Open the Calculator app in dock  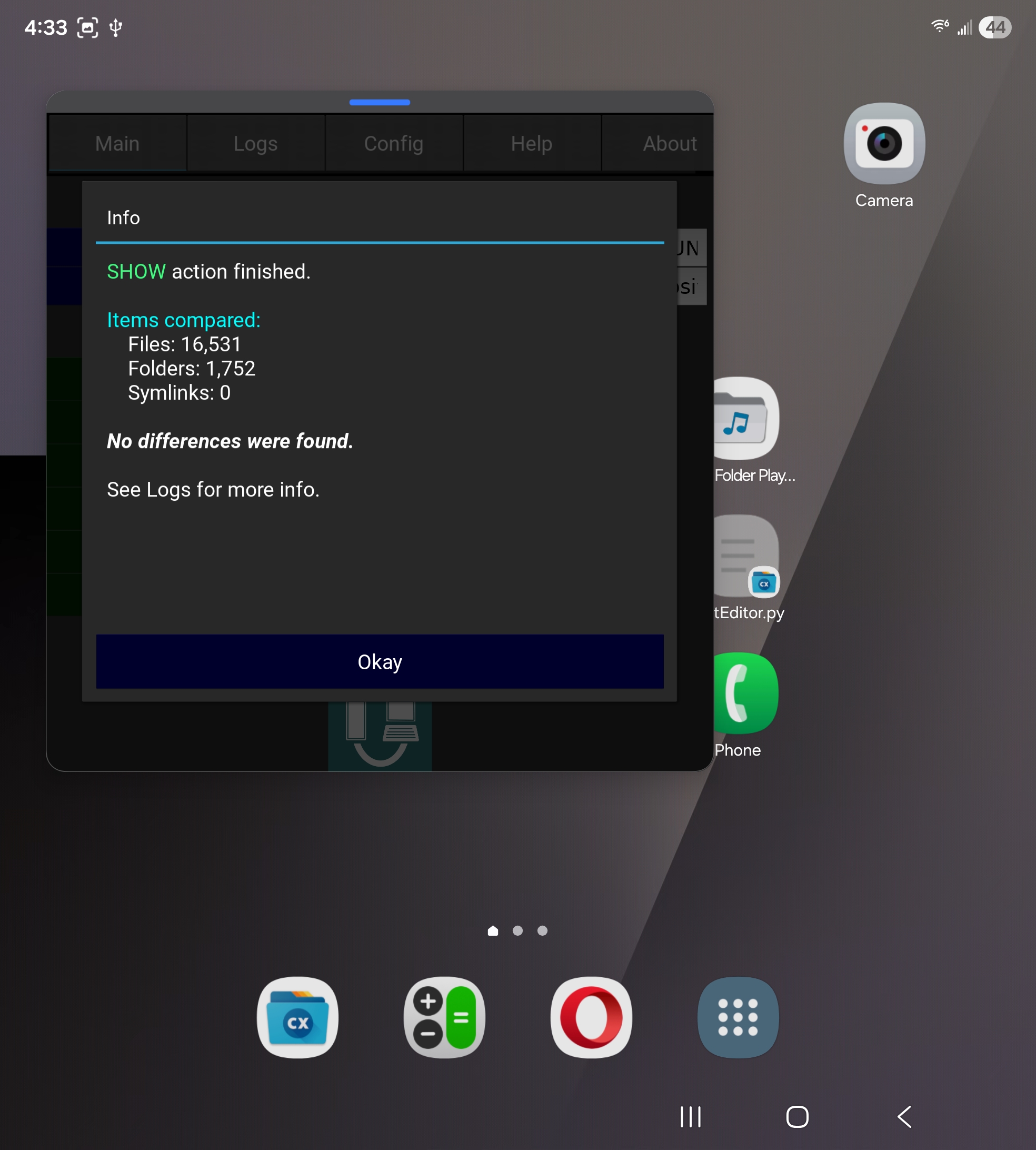click(x=444, y=1017)
